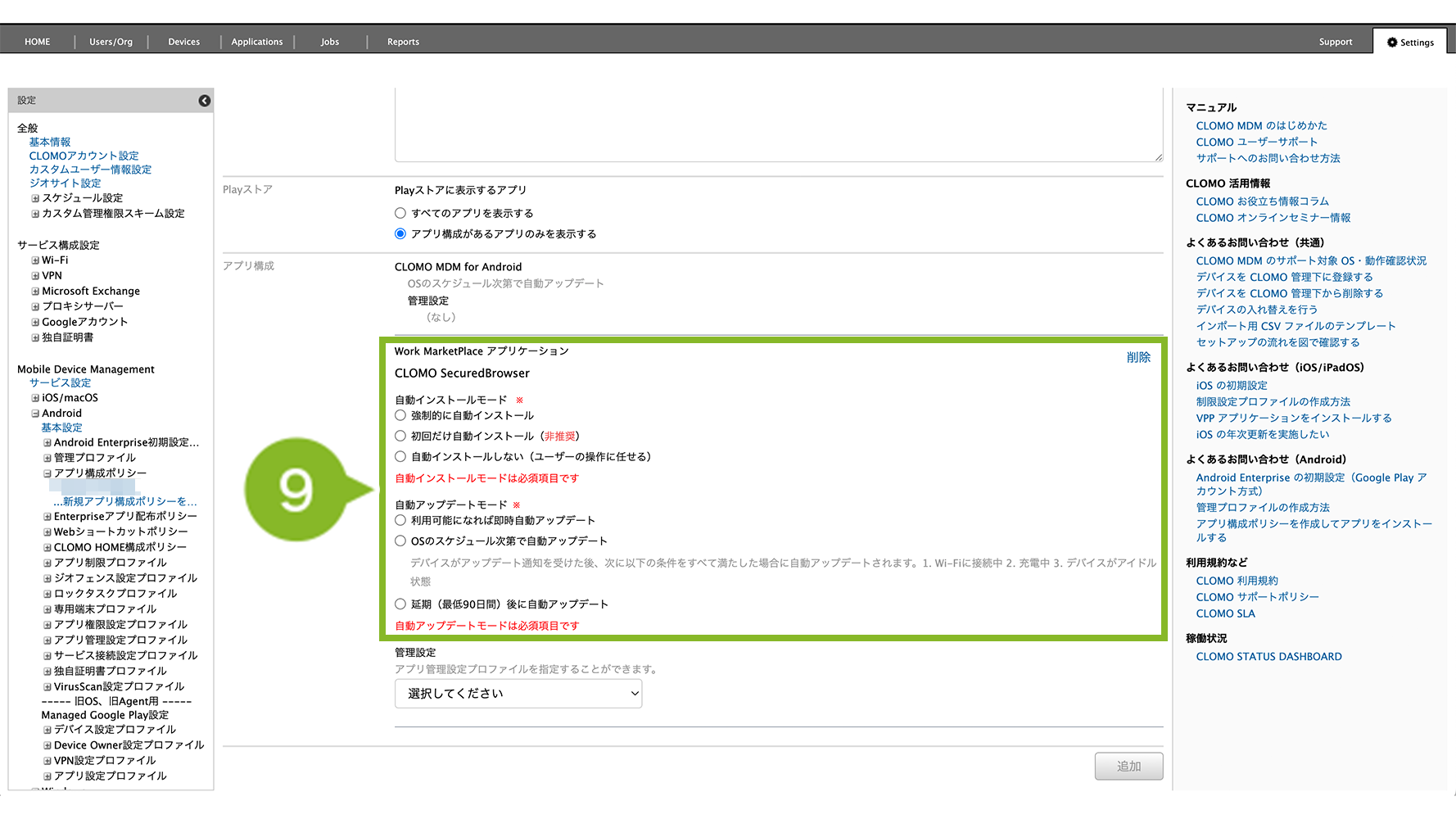
Task: Expand VPN tree node
Action: pyautogui.click(x=35, y=276)
